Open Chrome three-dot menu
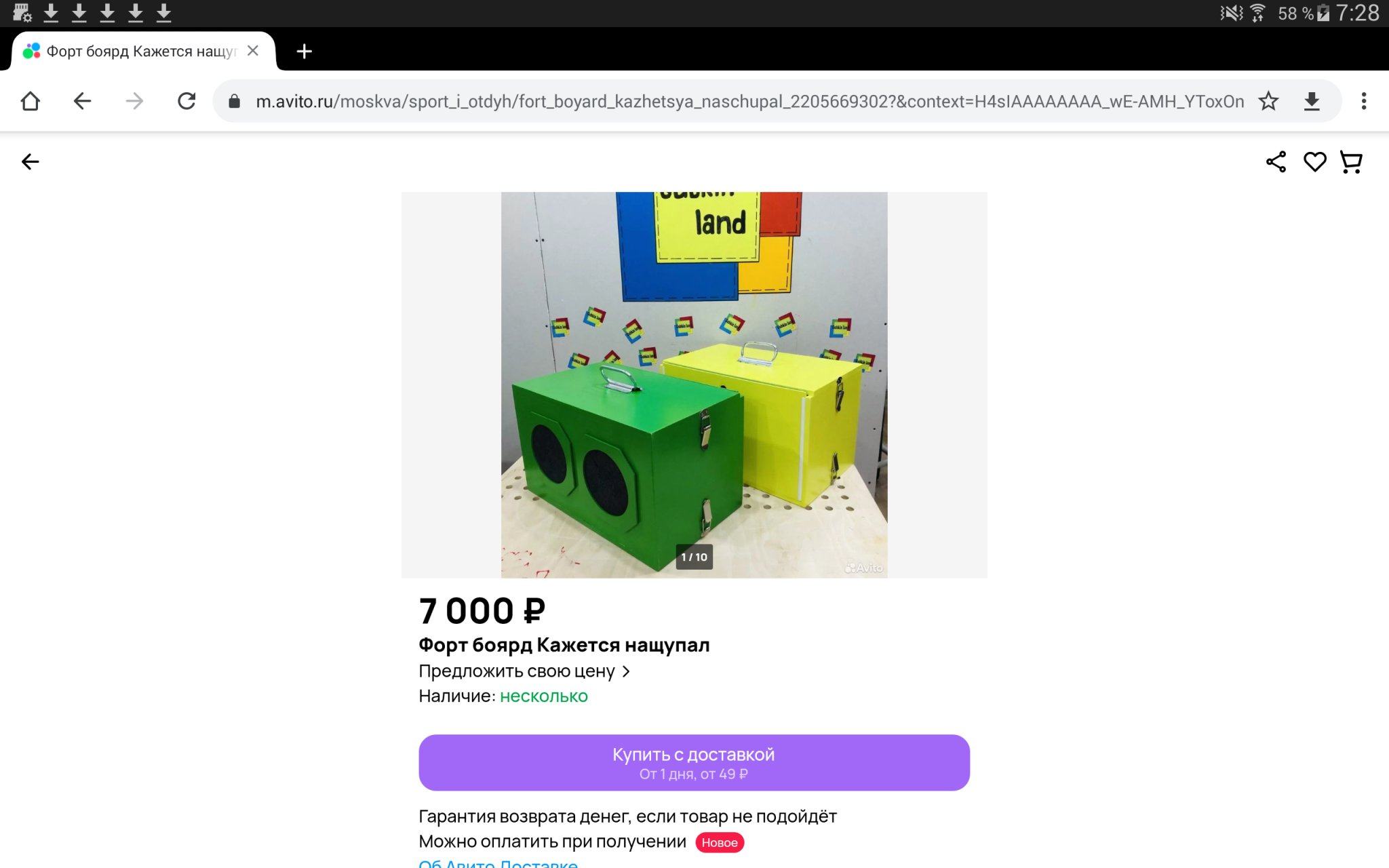 tap(1363, 102)
